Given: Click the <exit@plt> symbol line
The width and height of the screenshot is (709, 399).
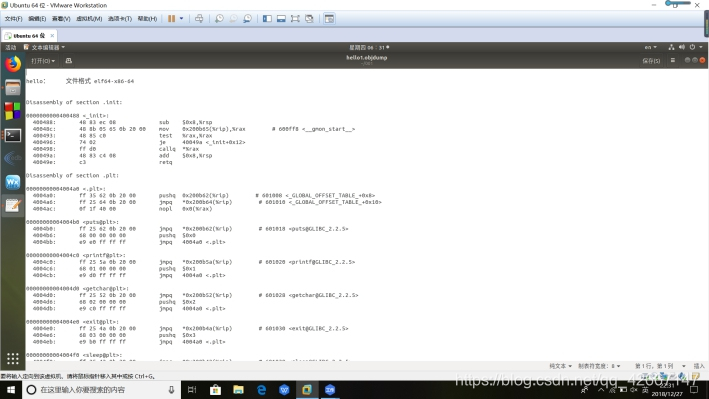Looking at the screenshot, I should 72,322.
